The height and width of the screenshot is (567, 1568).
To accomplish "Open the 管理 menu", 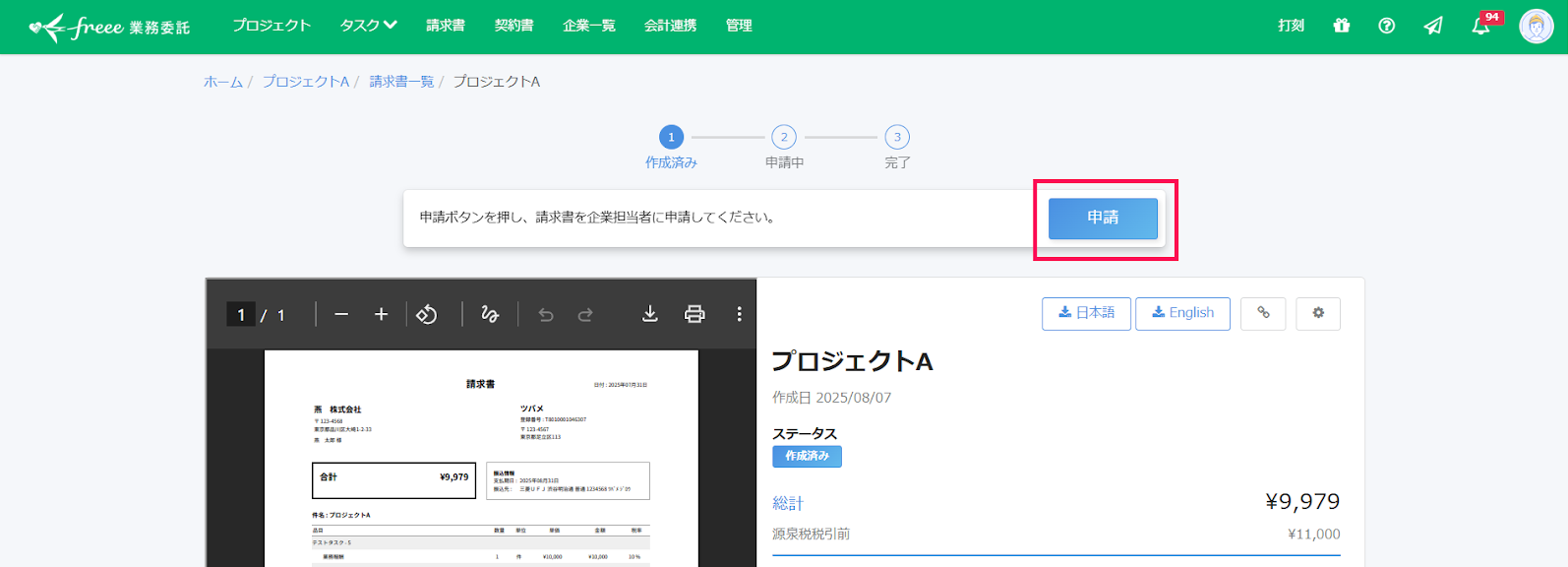I will 739,26.
